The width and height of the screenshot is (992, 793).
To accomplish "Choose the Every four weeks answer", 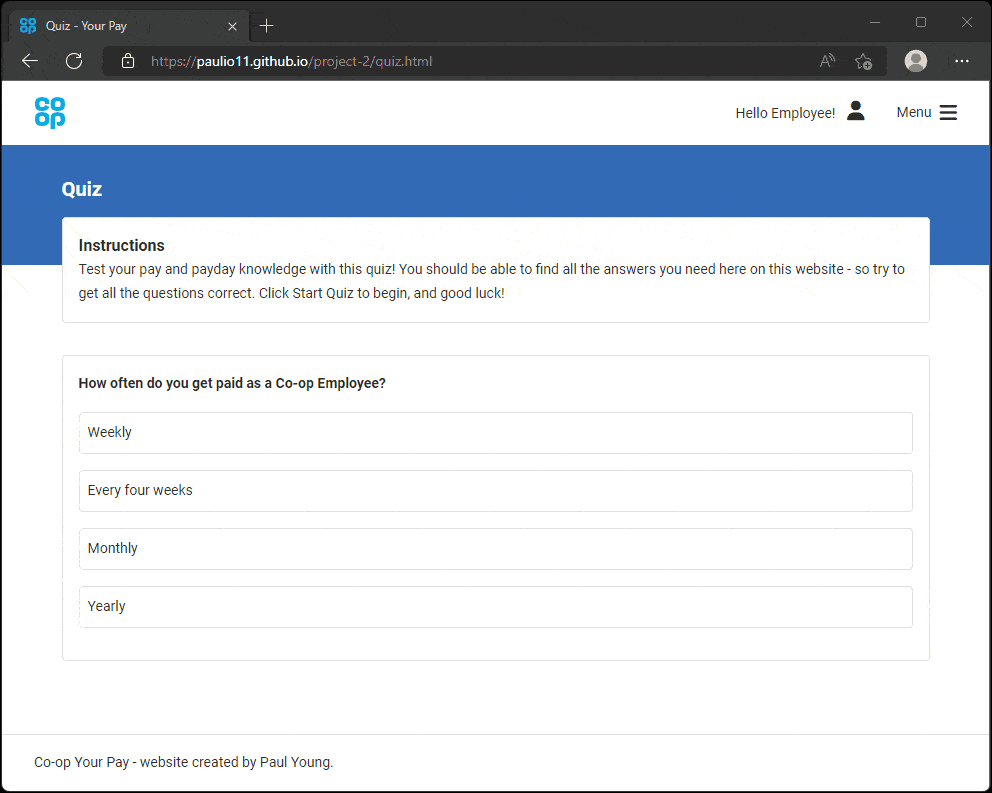I will 495,491.
